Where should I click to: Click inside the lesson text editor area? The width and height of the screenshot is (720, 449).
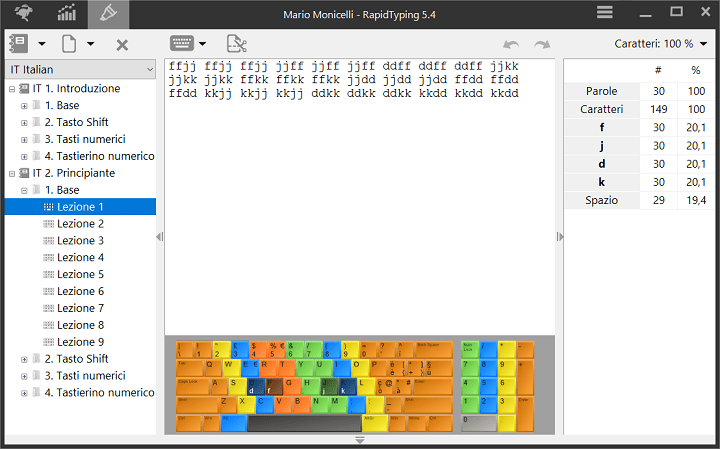360,200
